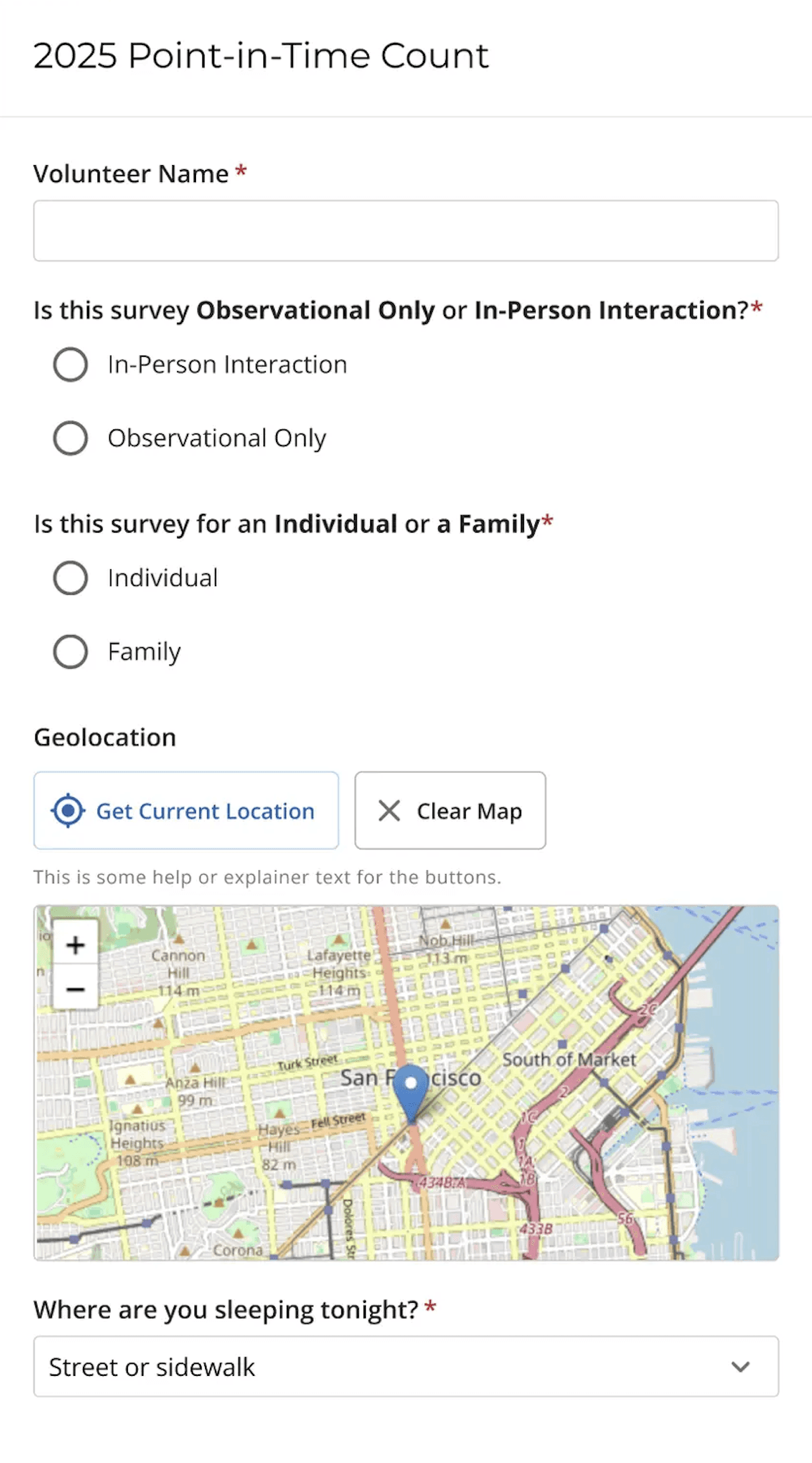Image resolution: width=812 pixels, height=1463 pixels.
Task: Choose Individual for the survey type
Action: coord(70,578)
